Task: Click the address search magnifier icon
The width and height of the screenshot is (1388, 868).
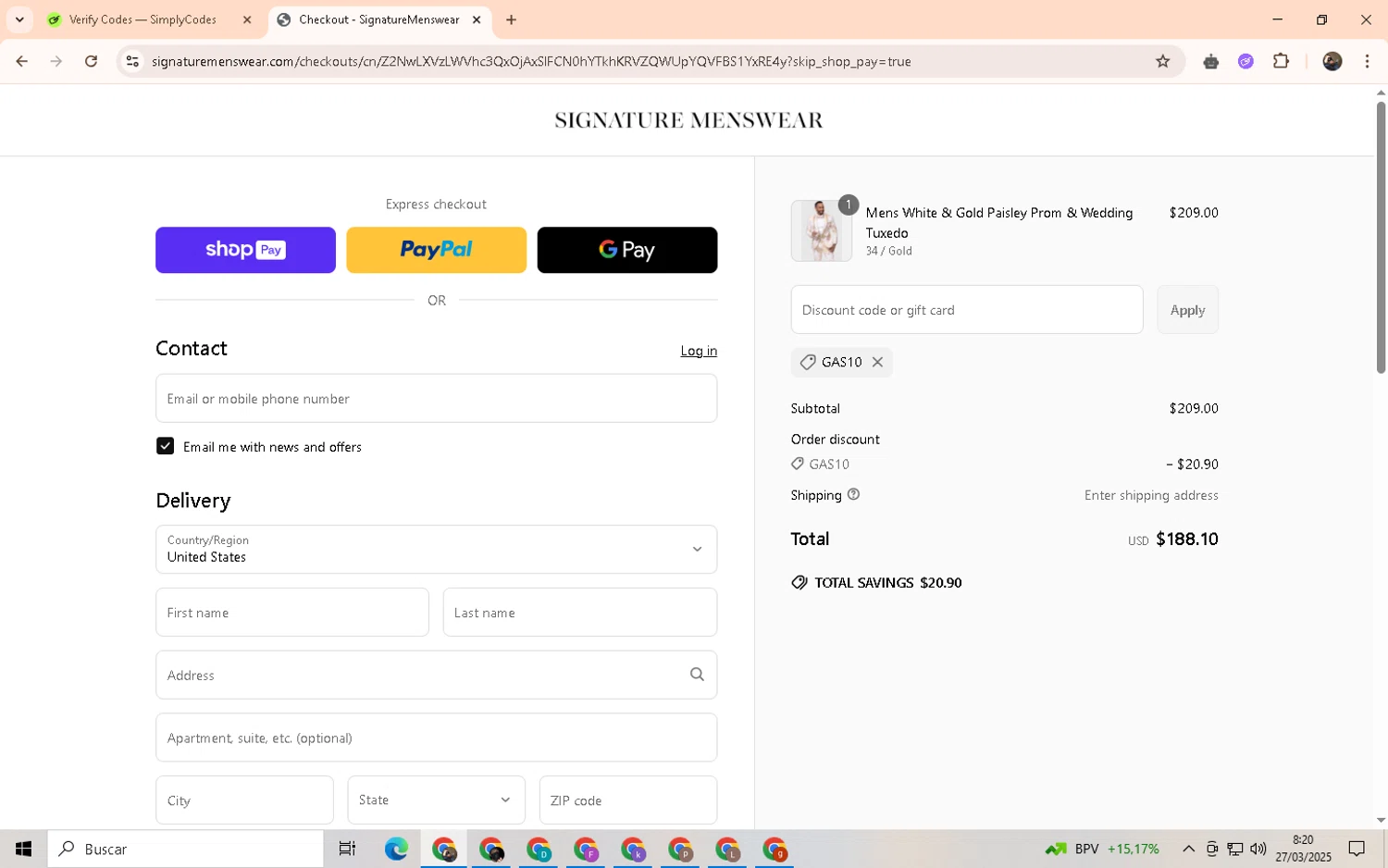Action: (697, 675)
